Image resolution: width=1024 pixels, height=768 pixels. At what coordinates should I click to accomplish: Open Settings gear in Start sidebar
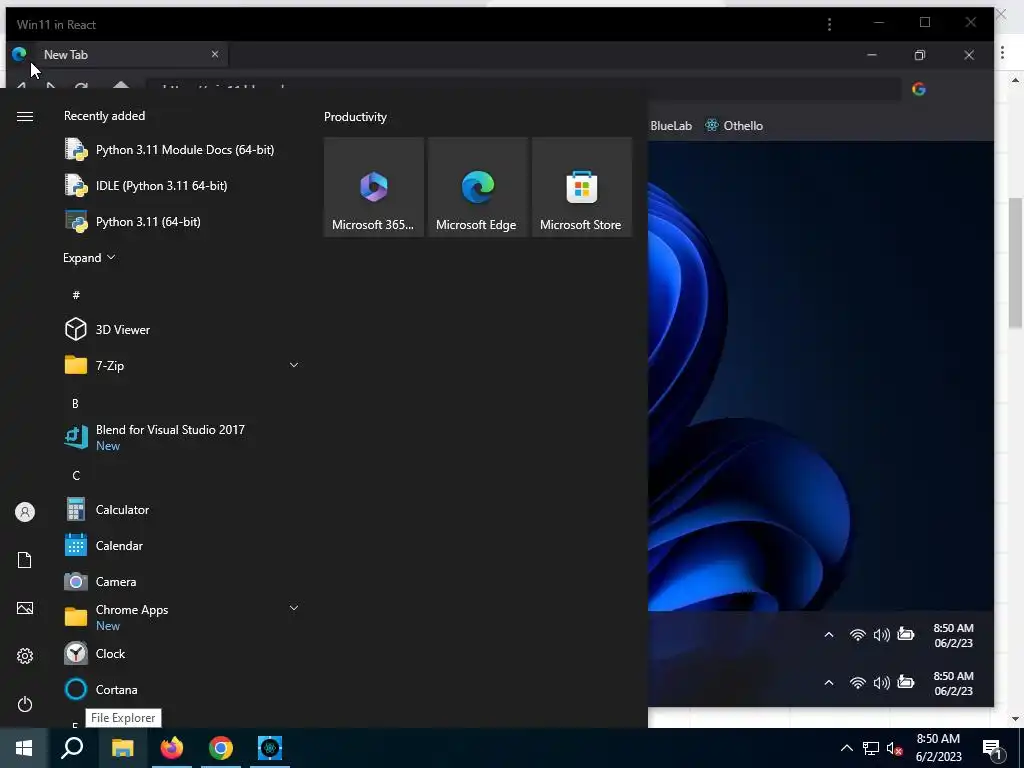[x=25, y=656]
